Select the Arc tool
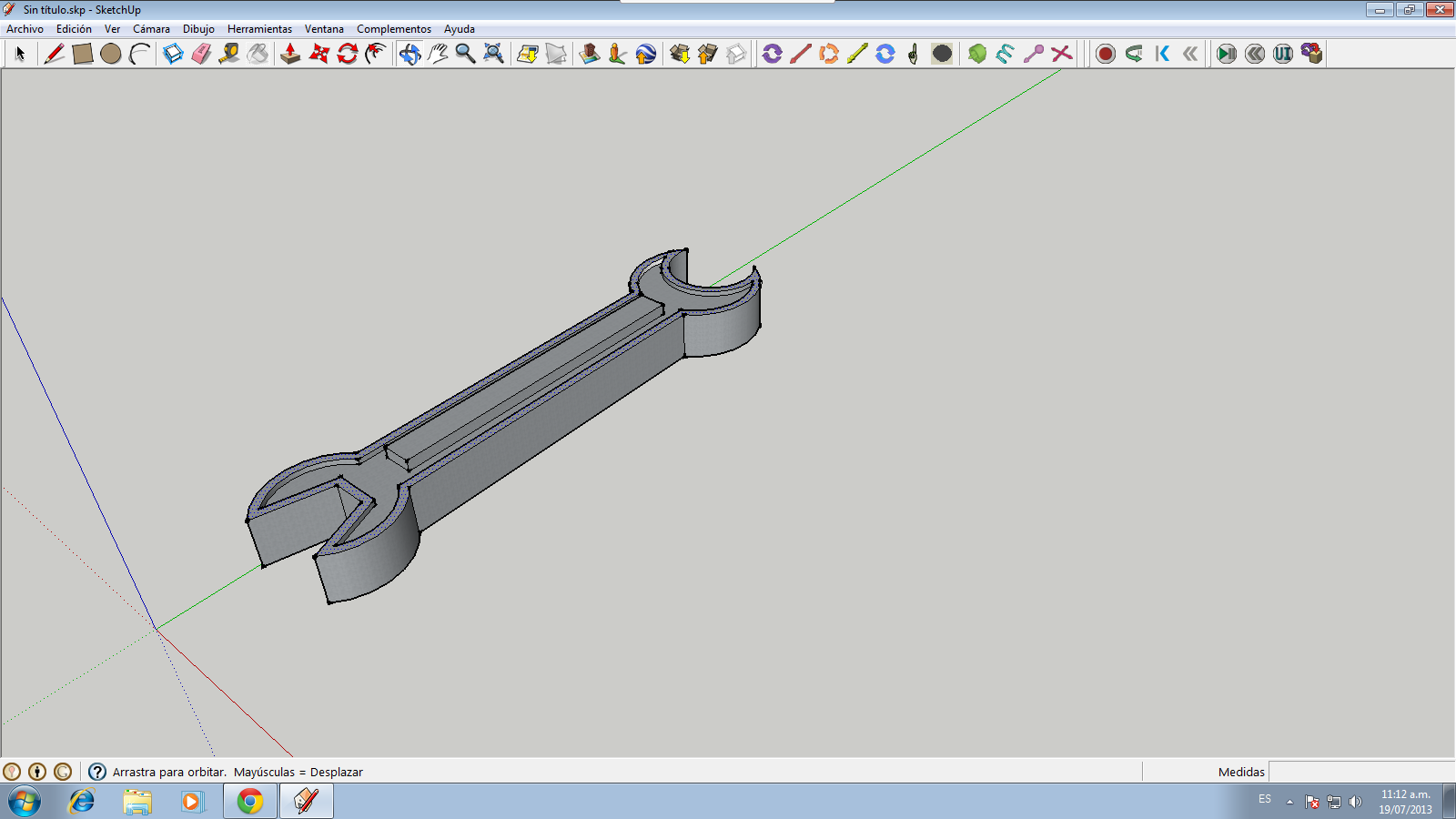1456x819 pixels. [x=139, y=54]
